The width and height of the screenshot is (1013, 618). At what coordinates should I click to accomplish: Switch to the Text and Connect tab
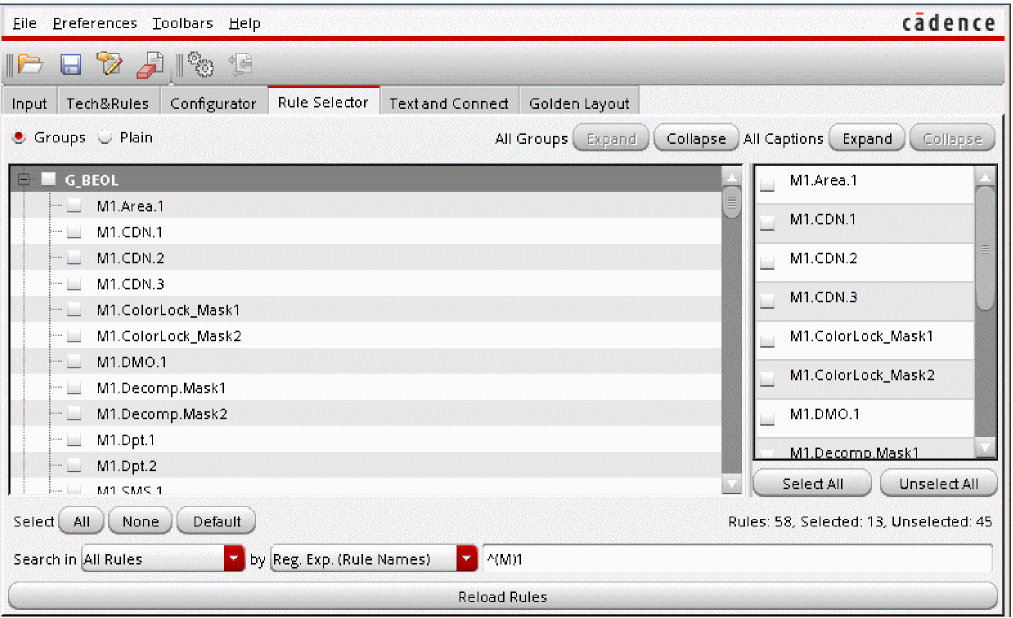click(x=448, y=103)
